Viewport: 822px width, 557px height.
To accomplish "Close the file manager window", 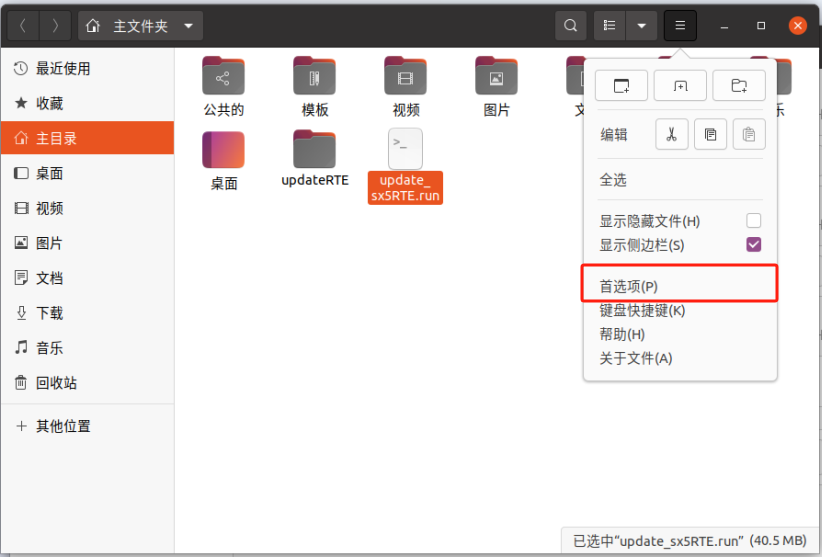I will click(798, 26).
